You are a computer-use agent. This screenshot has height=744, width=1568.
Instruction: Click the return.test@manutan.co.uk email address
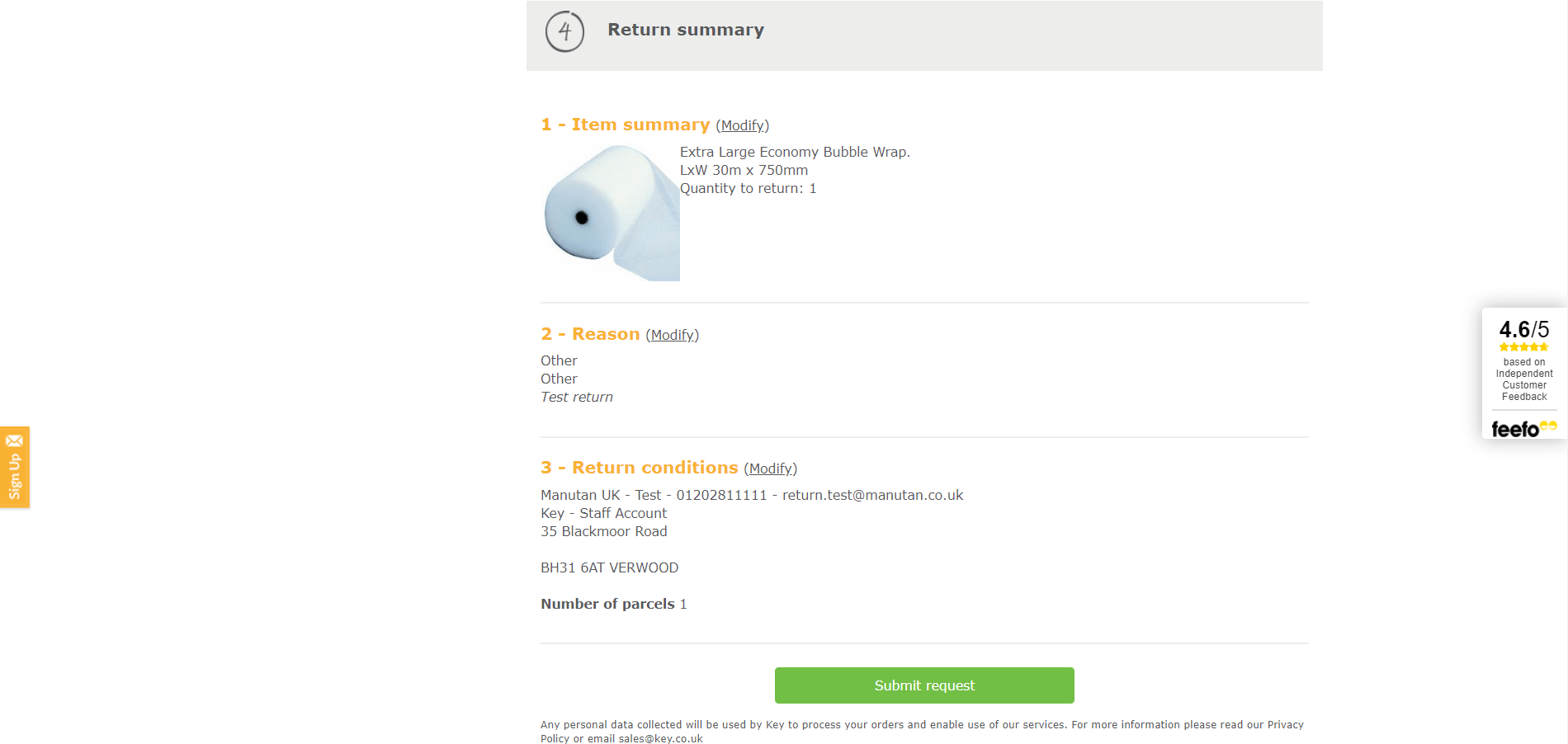[x=872, y=495]
